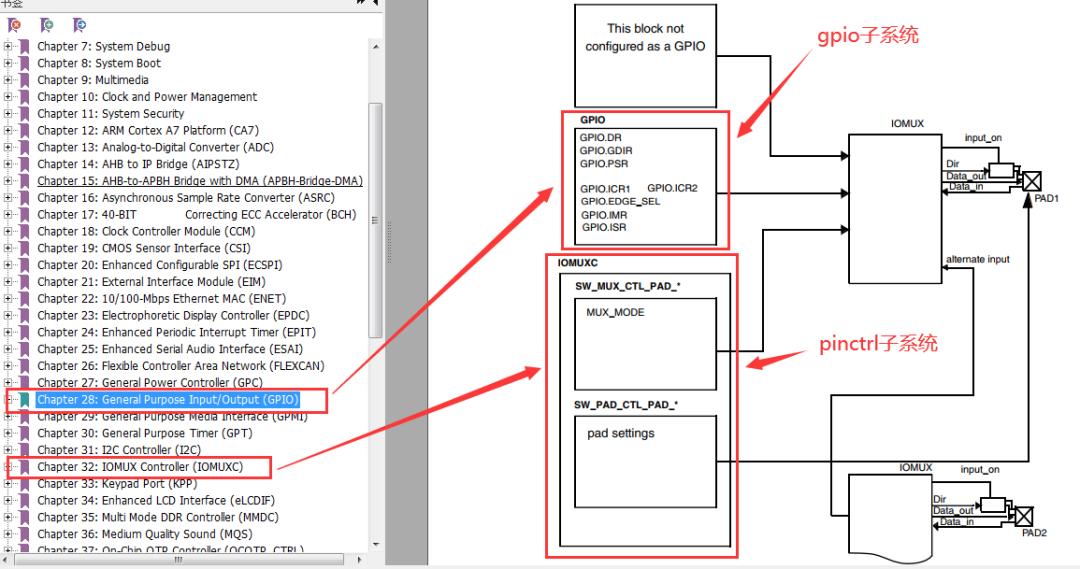The height and width of the screenshot is (569, 1080).
Task: Click the purple bookmark icon for Chapter 13
Action: click(x=25, y=147)
